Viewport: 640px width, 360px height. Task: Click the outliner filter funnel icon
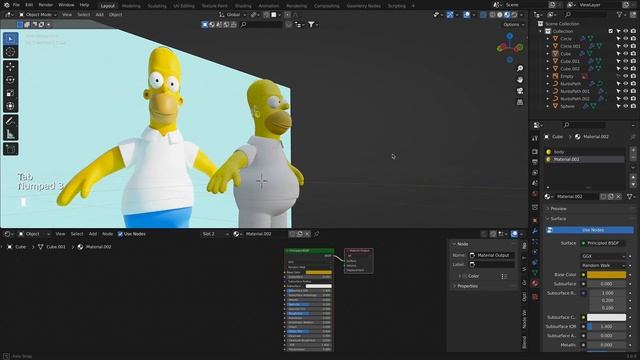(620, 15)
